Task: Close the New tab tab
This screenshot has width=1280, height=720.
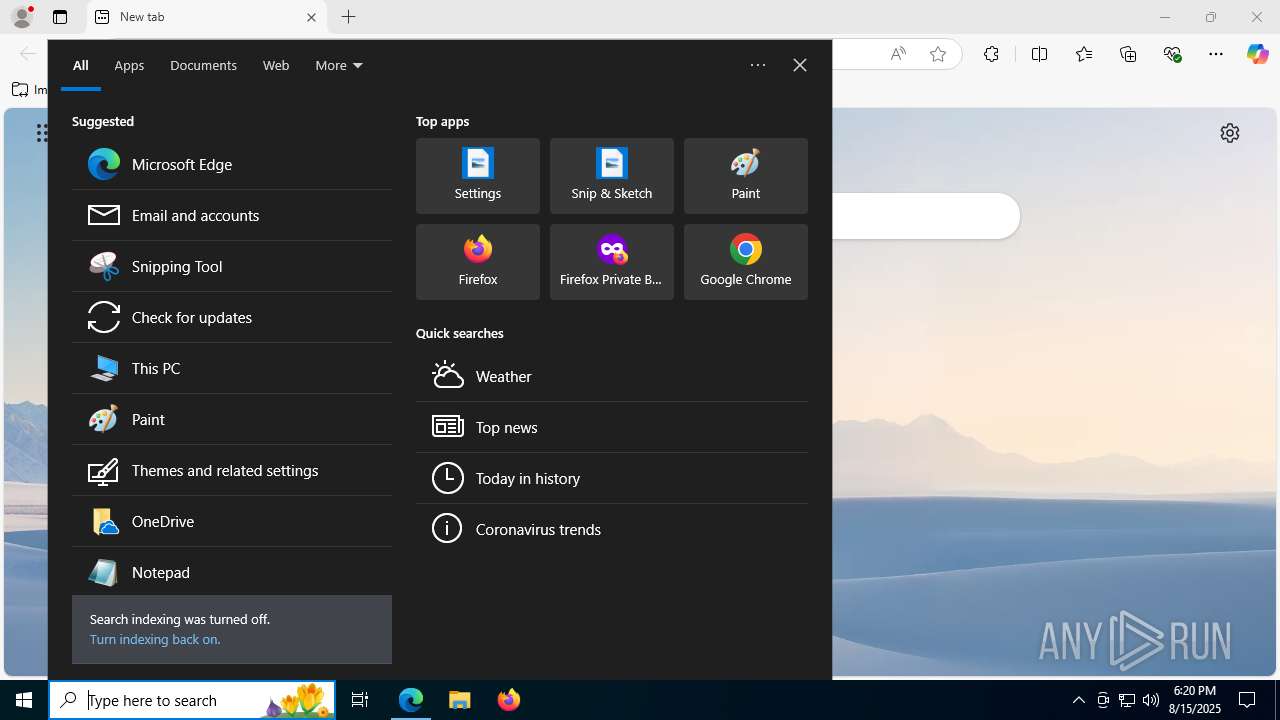Action: pos(311,17)
